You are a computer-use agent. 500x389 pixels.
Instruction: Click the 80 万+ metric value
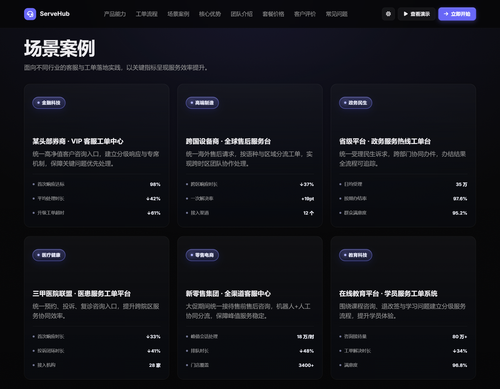[460, 337]
